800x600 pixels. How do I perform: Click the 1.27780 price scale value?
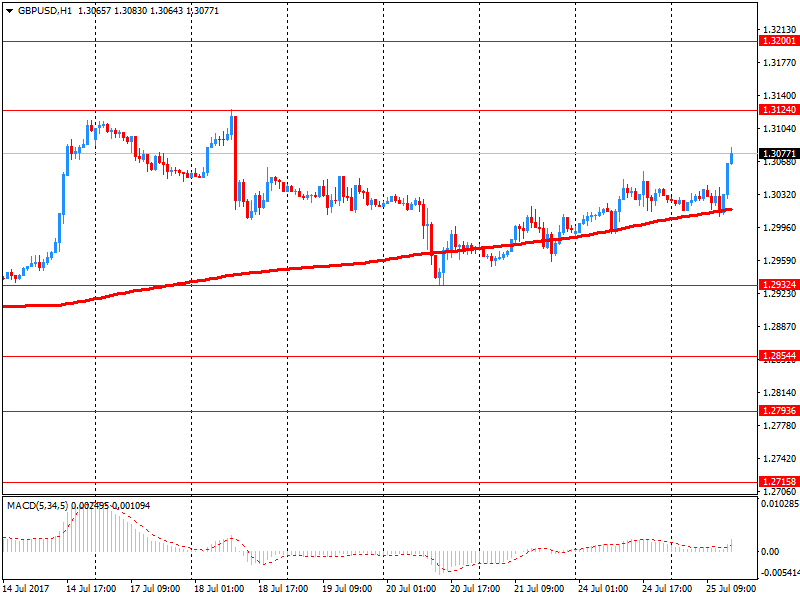click(x=779, y=426)
